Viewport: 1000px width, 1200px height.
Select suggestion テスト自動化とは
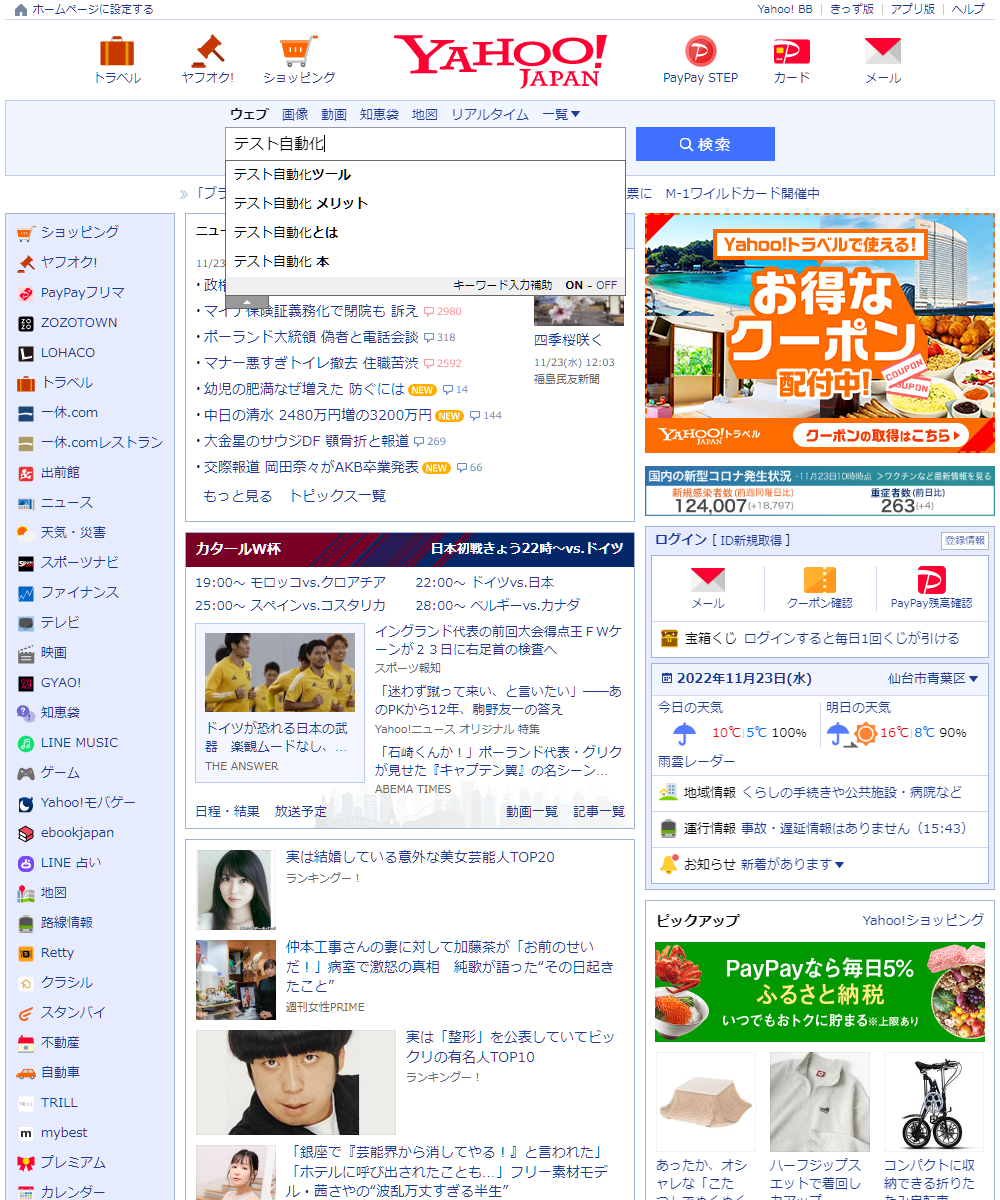[x=425, y=232]
